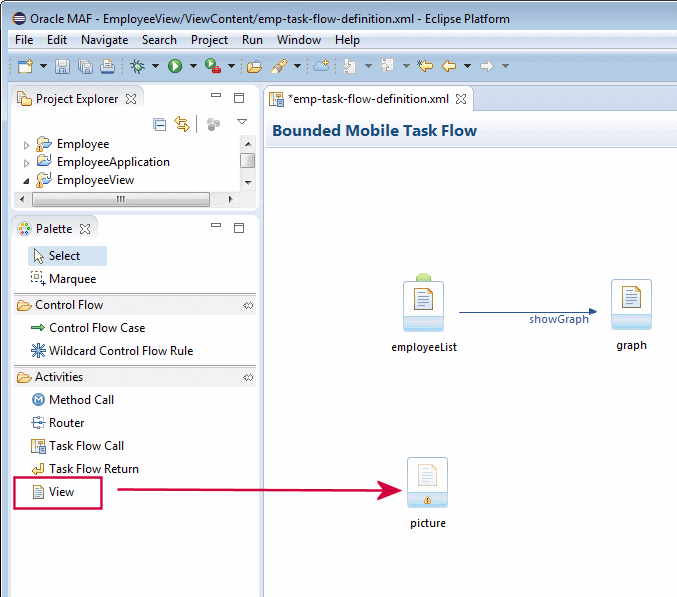Pin the Control Flow drawer open

point(248,306)
